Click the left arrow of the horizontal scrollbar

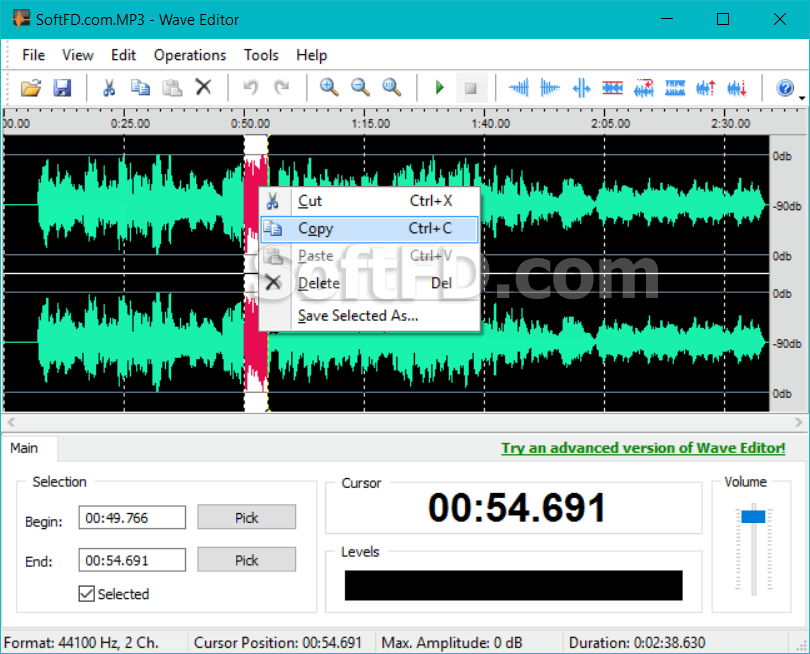11,422
